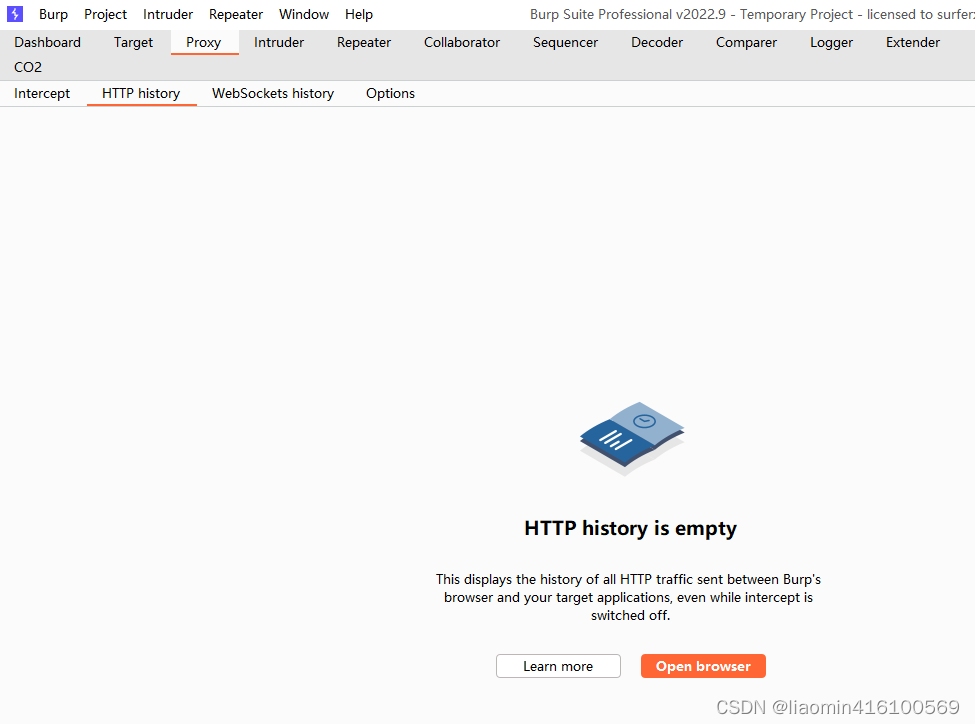
Task: Click the 'HTTP history is empty' heading
Action: pyautogui.click(x=631, y=528)
